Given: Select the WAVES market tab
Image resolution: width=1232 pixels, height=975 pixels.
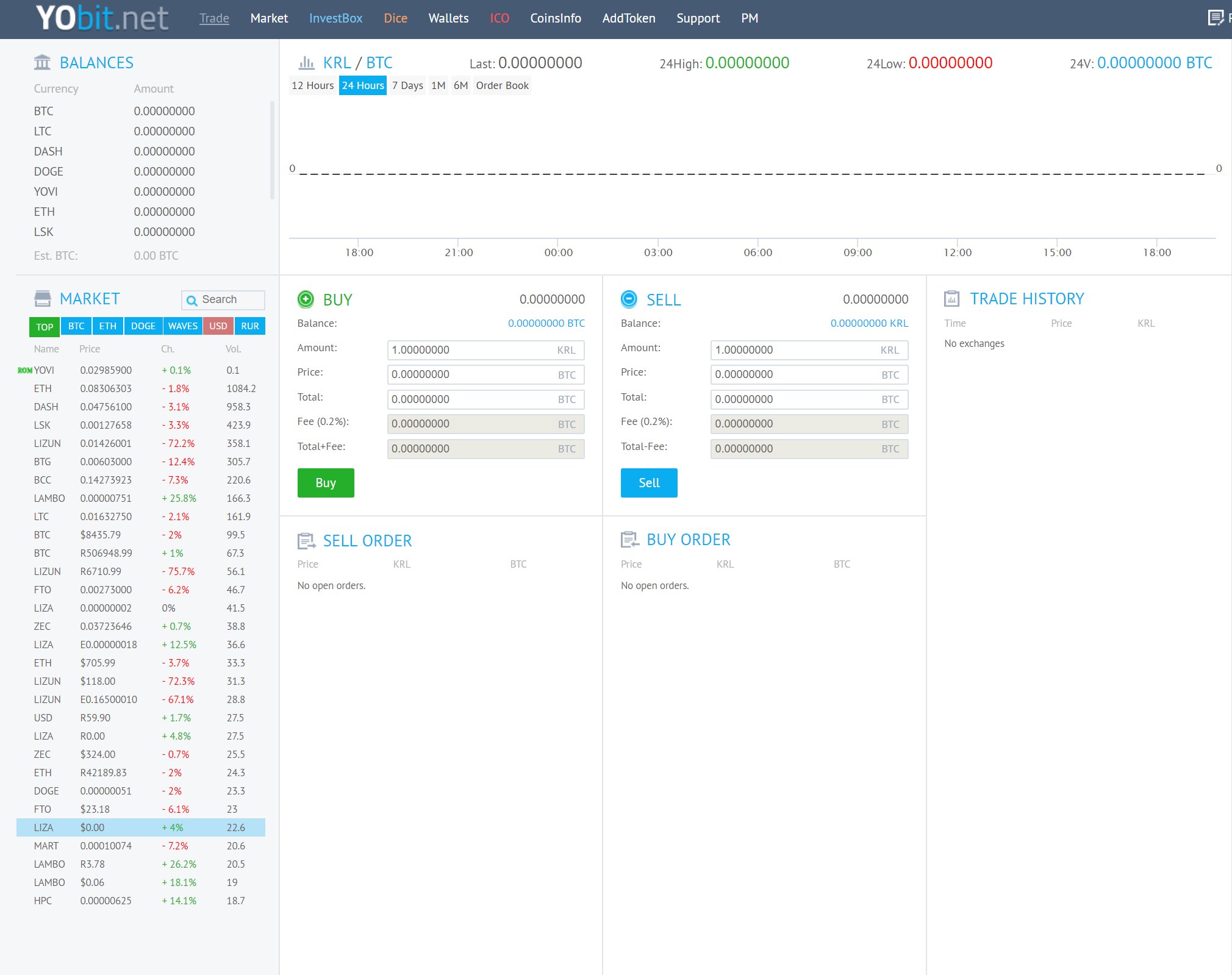Looking at the screenshot, I should coord(183,326).
